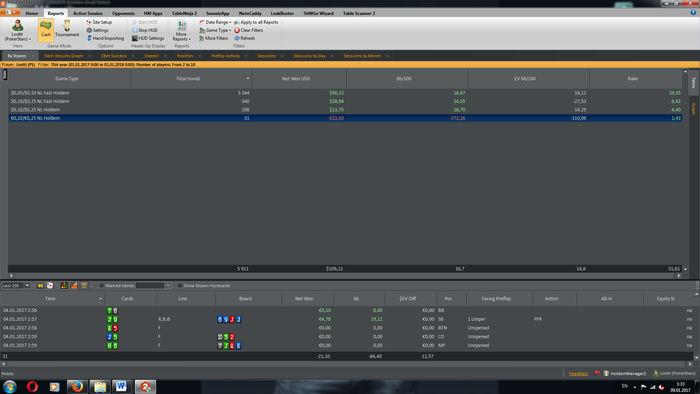Open the Marked hands combo box
Image resolution: width=700 pixels, height=394 pixels.
153,286
